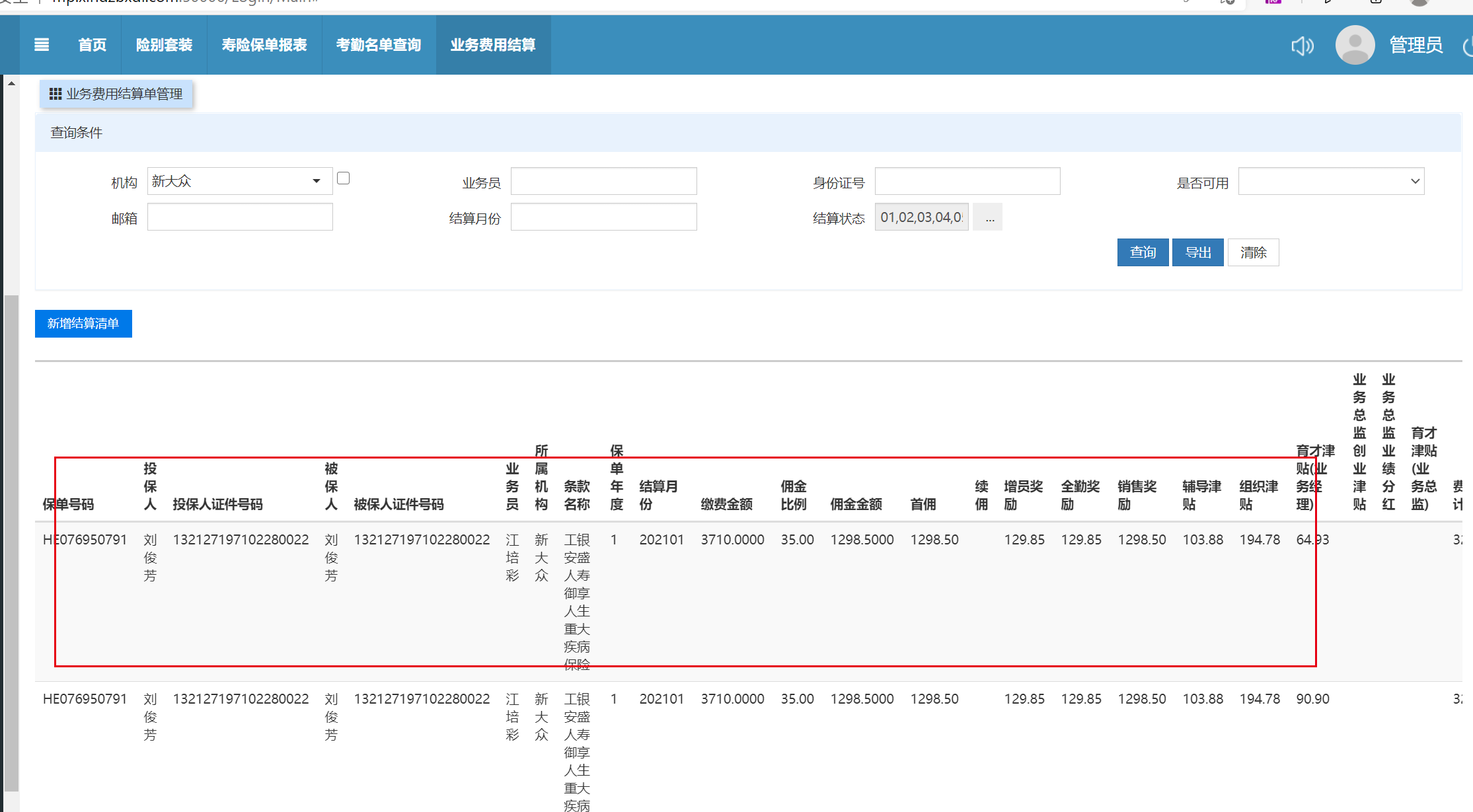Open the 是否可用 dropdown
The image size is (1473, 812).
point(1331,181)
